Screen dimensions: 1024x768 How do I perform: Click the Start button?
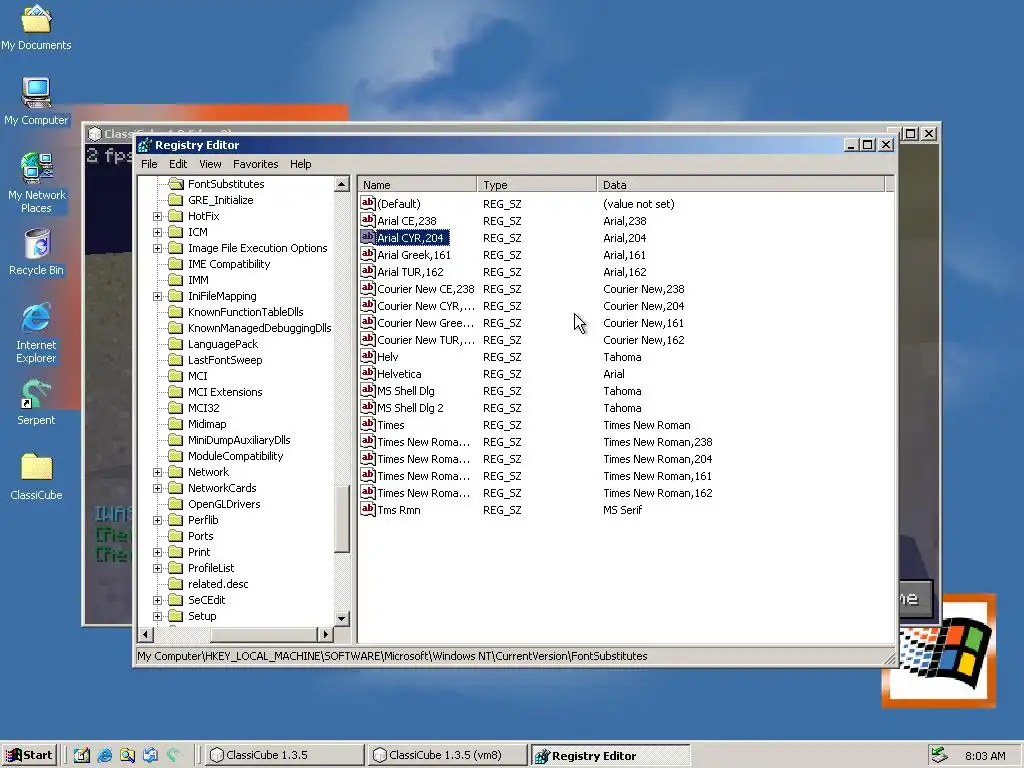(x=29, y=756)
